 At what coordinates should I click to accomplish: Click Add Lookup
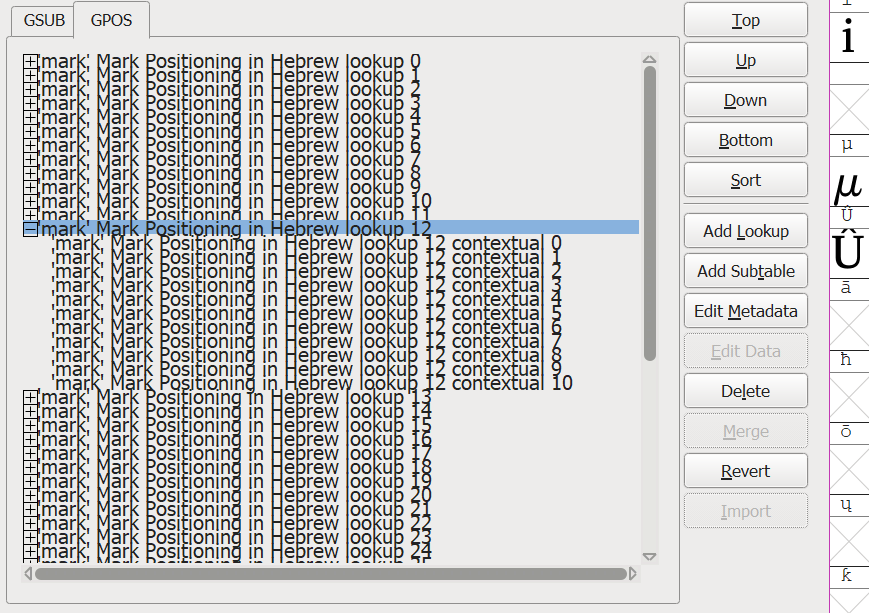pos(745,231)
